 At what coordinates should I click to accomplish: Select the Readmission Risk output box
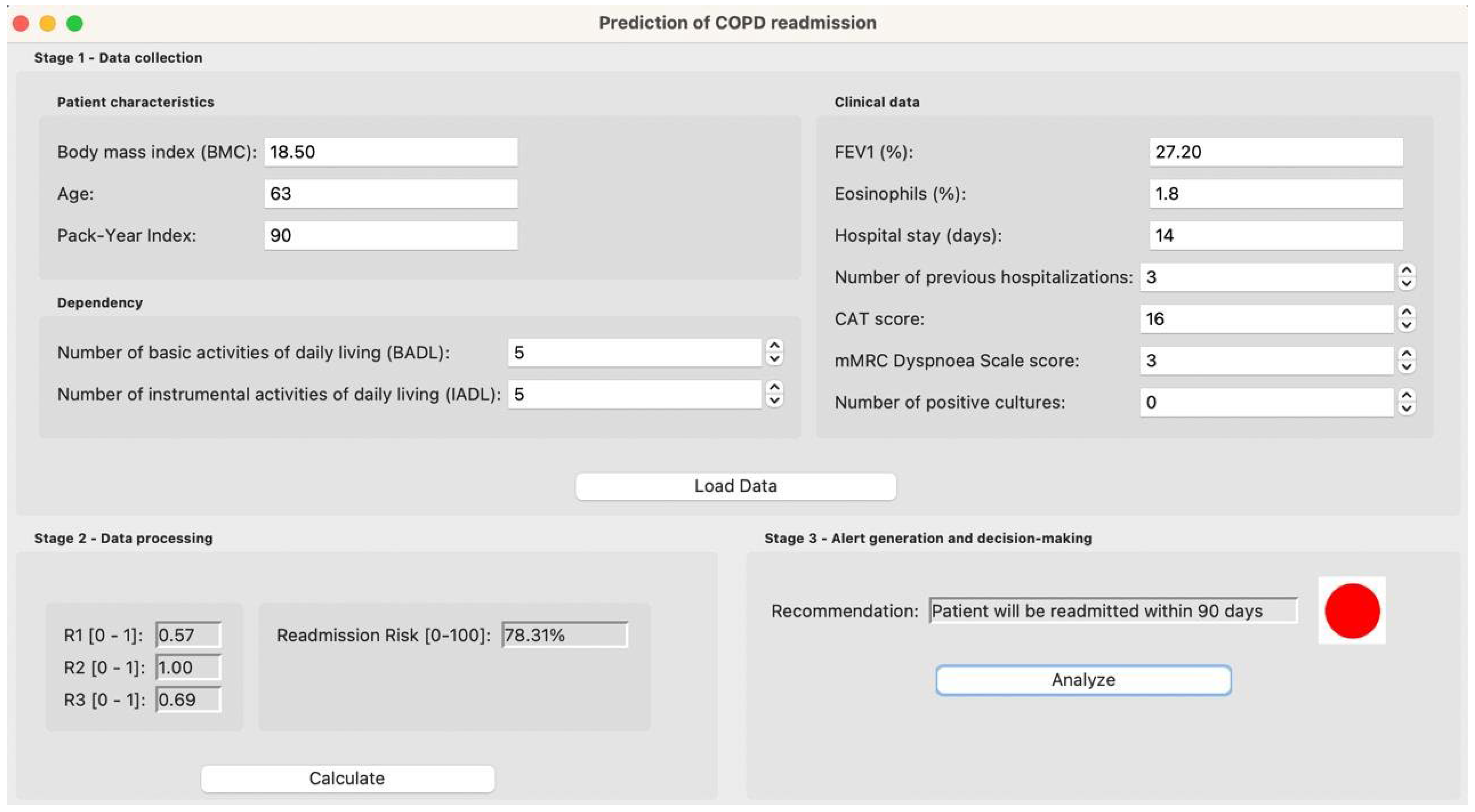(x=564, y=635)
